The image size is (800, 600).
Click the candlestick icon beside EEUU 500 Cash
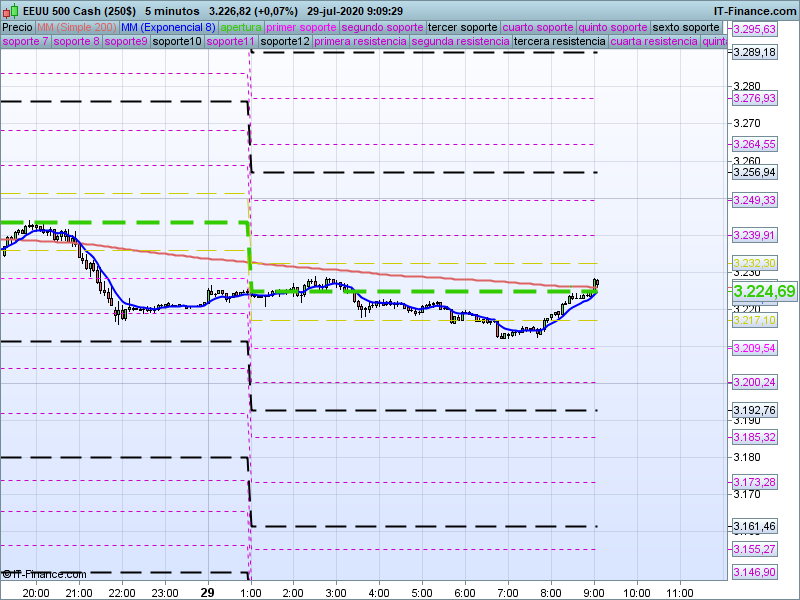coord(10,10)
